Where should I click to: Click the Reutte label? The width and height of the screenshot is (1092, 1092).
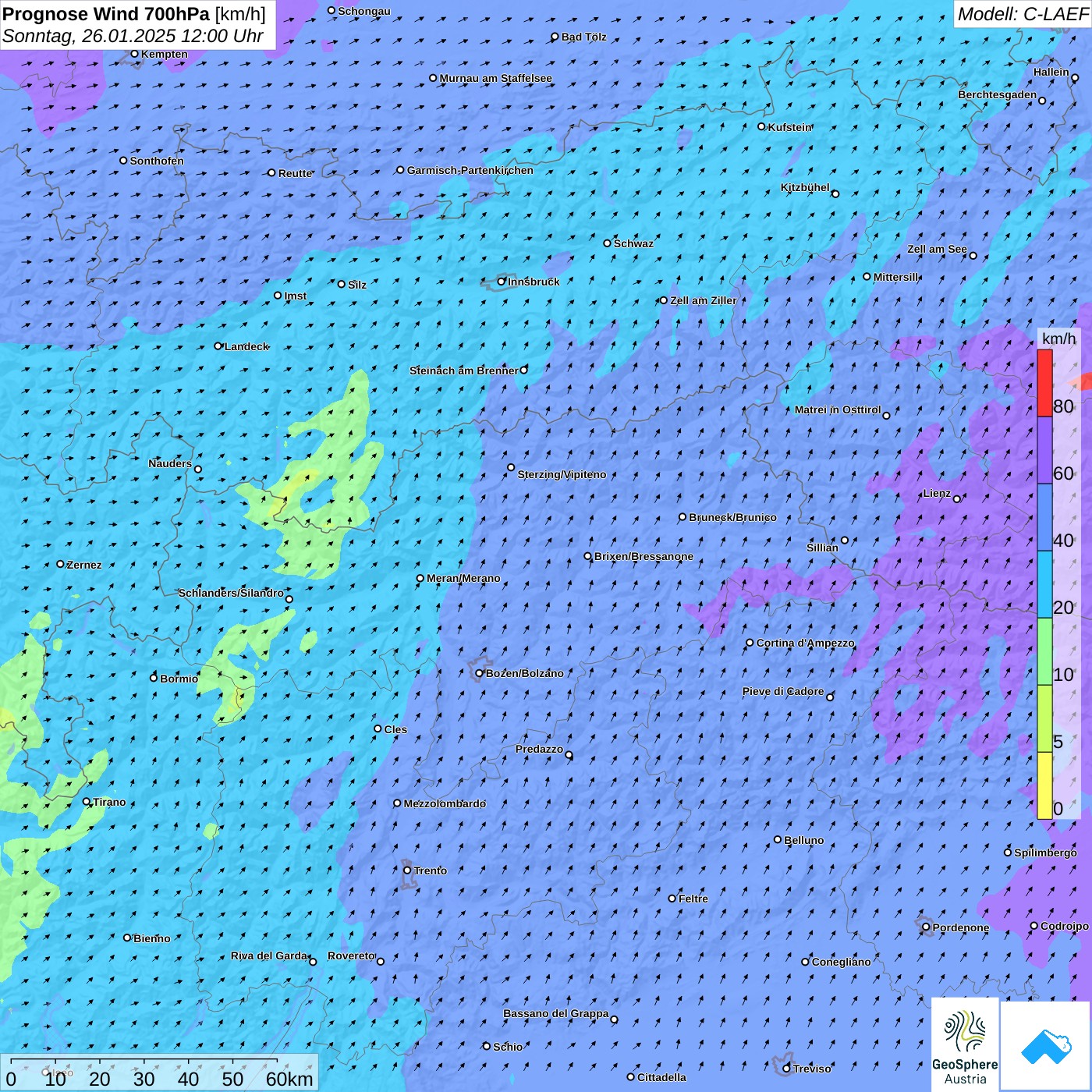click(x=295, y=173)
